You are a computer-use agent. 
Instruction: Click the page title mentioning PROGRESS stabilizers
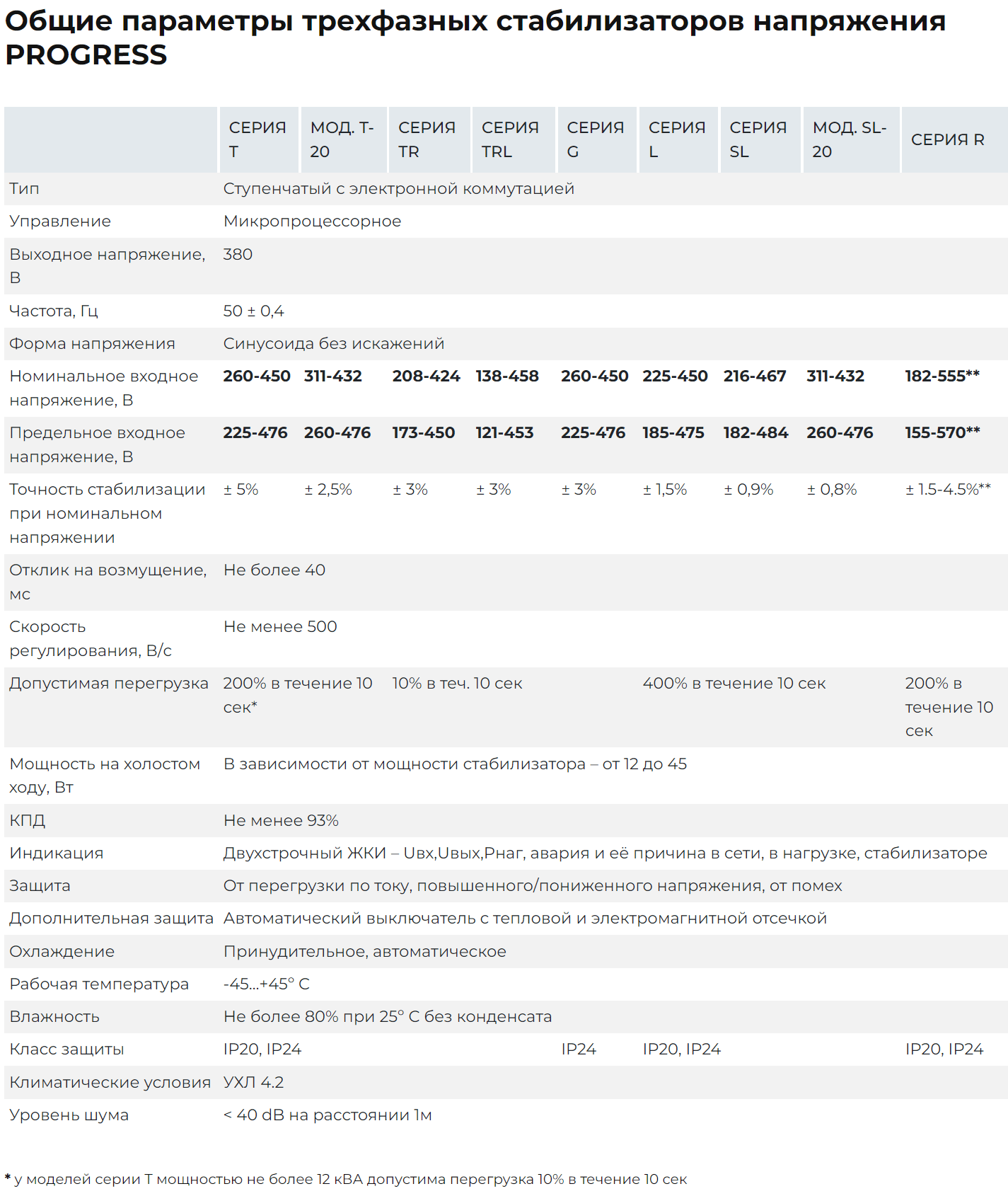click(x=475, y=38)
